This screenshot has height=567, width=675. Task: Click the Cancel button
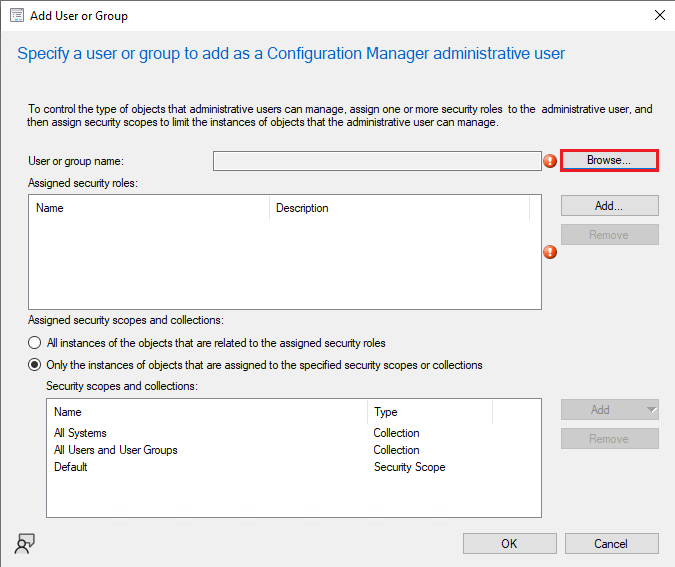tap(611, 544)
